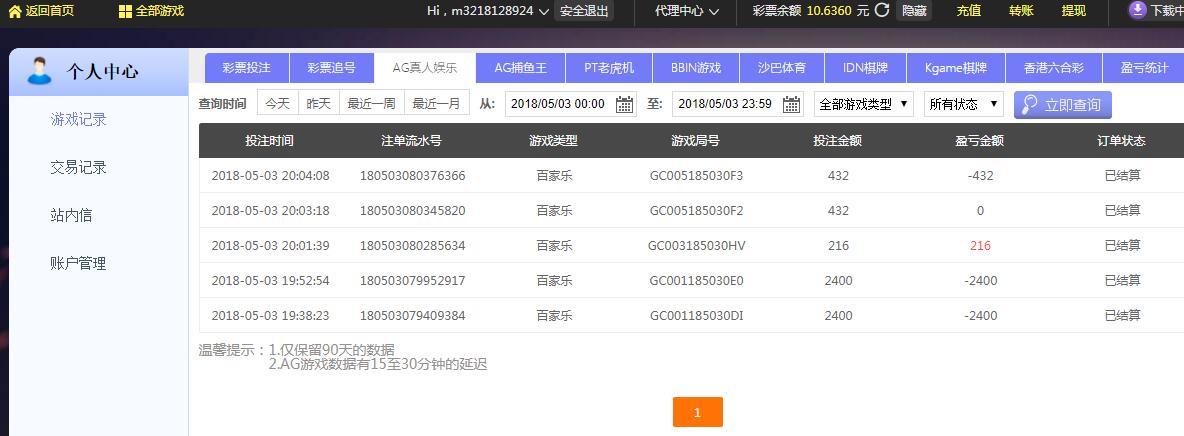The width and height of the screenshot is (1184, 436).
Task: Open the 所有状态 status dropdown
Action: [964, 104]
